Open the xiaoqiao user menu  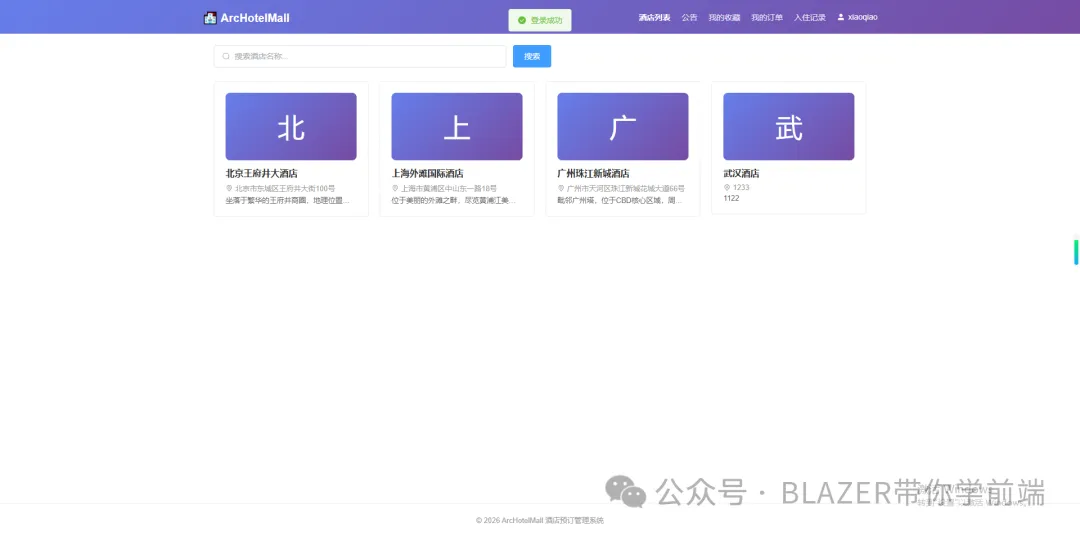[858, 17]
